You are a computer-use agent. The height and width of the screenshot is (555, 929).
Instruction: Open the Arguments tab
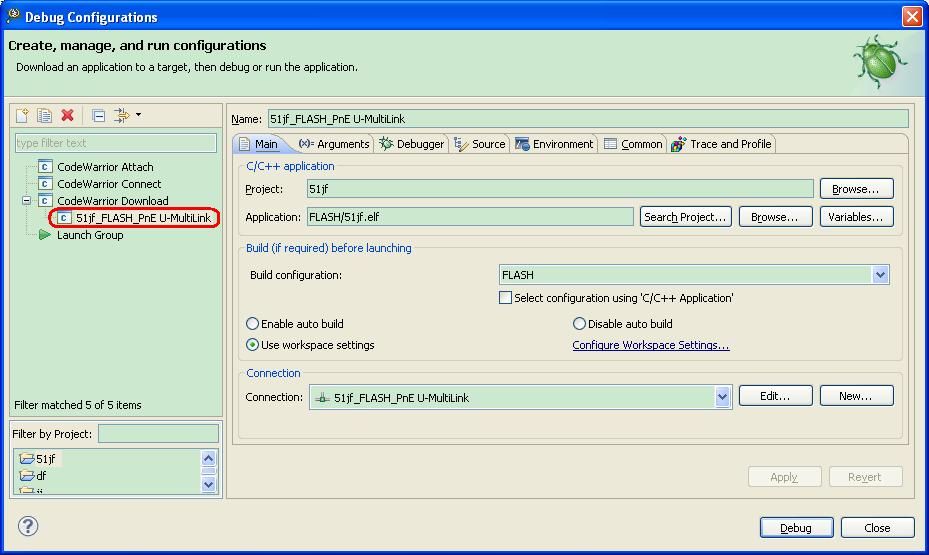coord(334,144)
